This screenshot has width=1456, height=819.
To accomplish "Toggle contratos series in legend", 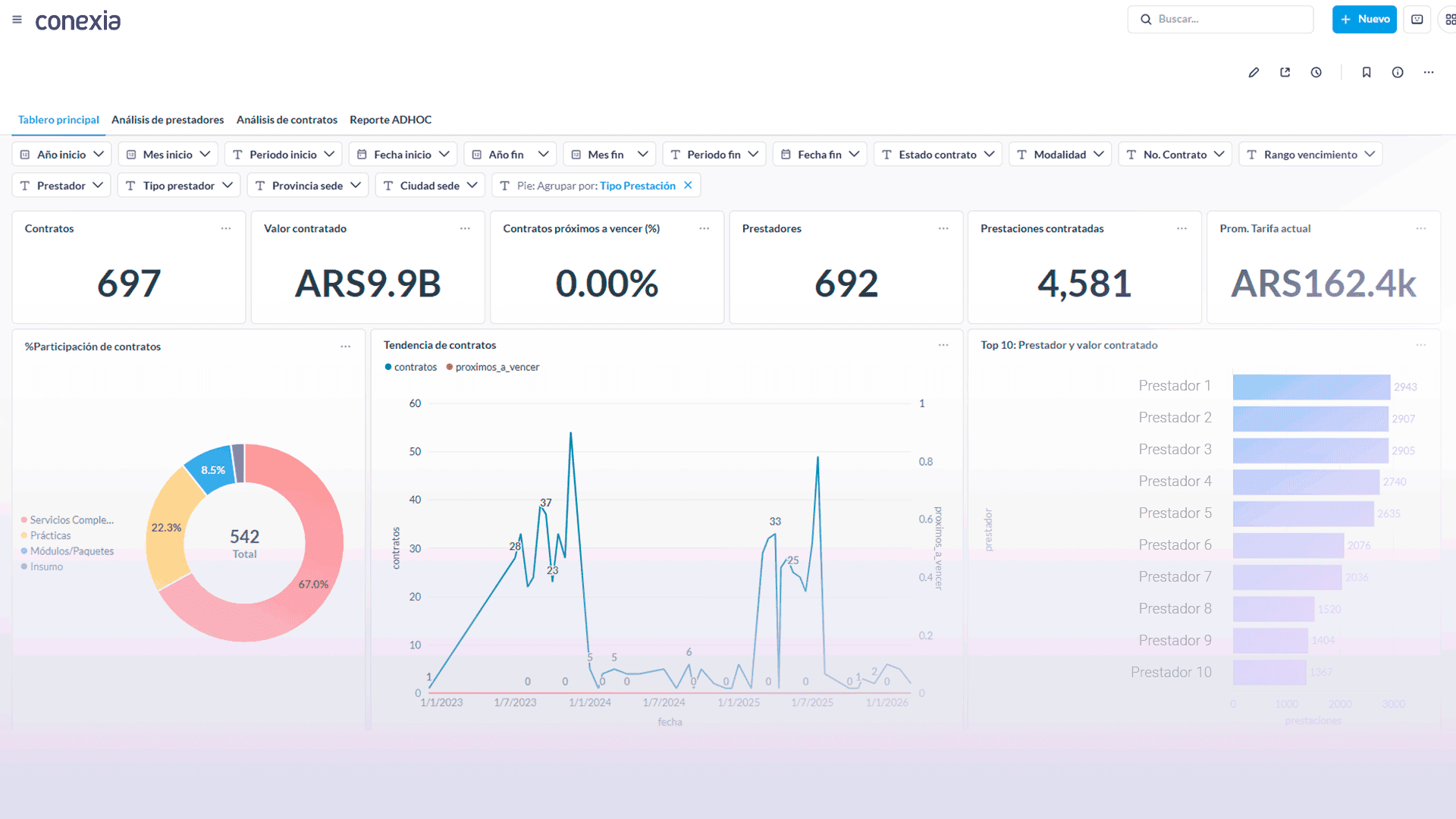I will coord(411,367).
